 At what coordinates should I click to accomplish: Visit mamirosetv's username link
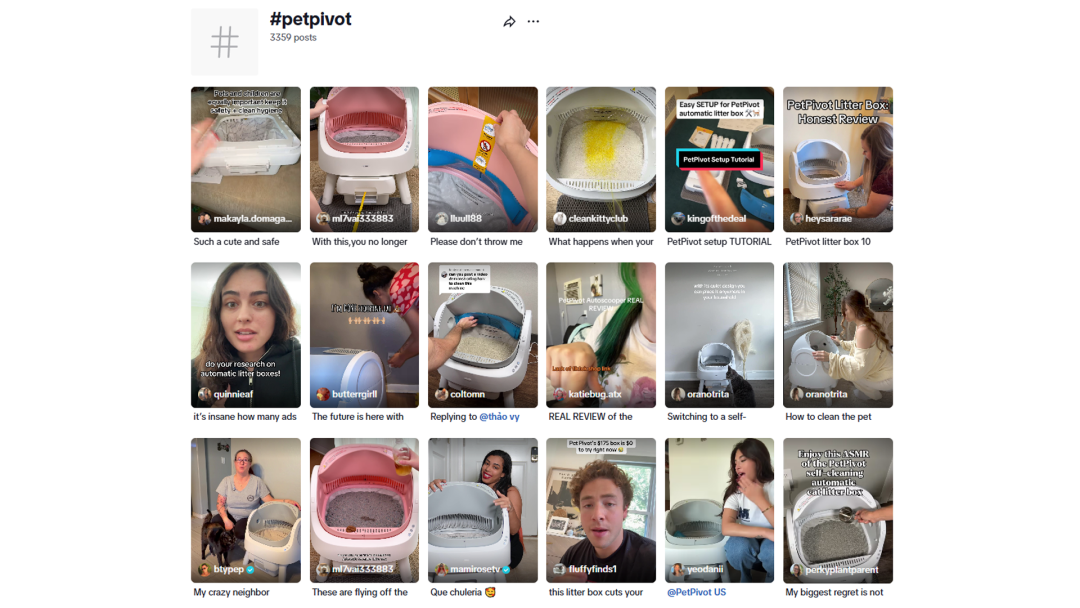(475, 570)
